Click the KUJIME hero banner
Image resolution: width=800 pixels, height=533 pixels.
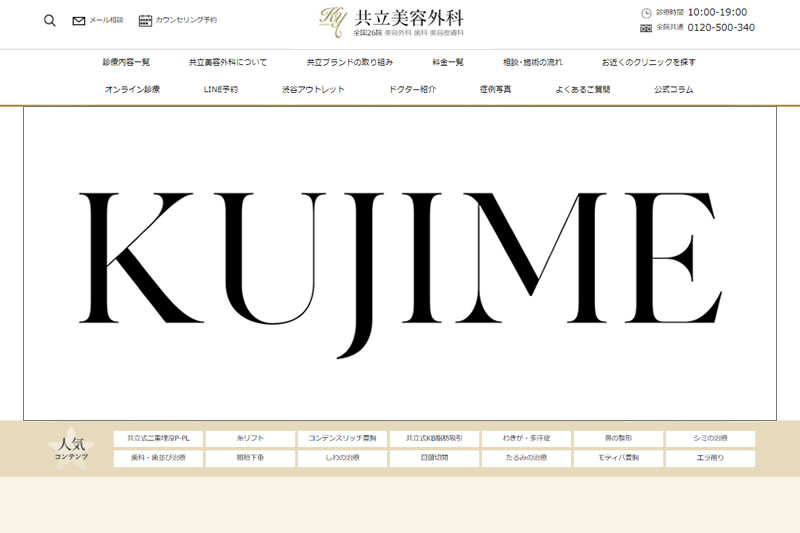[400, 263]
